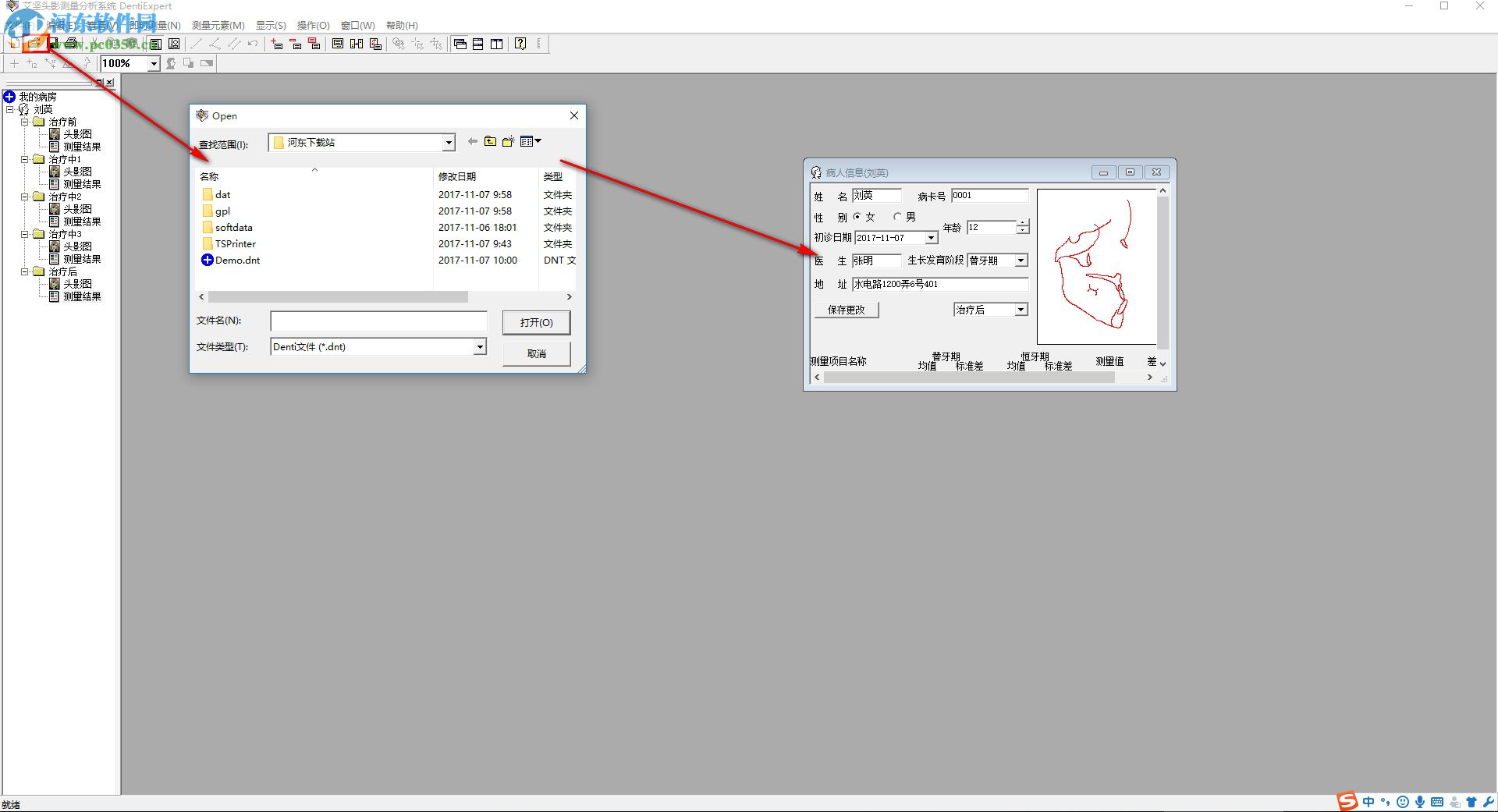Click the 地址 address input field

(939, 284)
